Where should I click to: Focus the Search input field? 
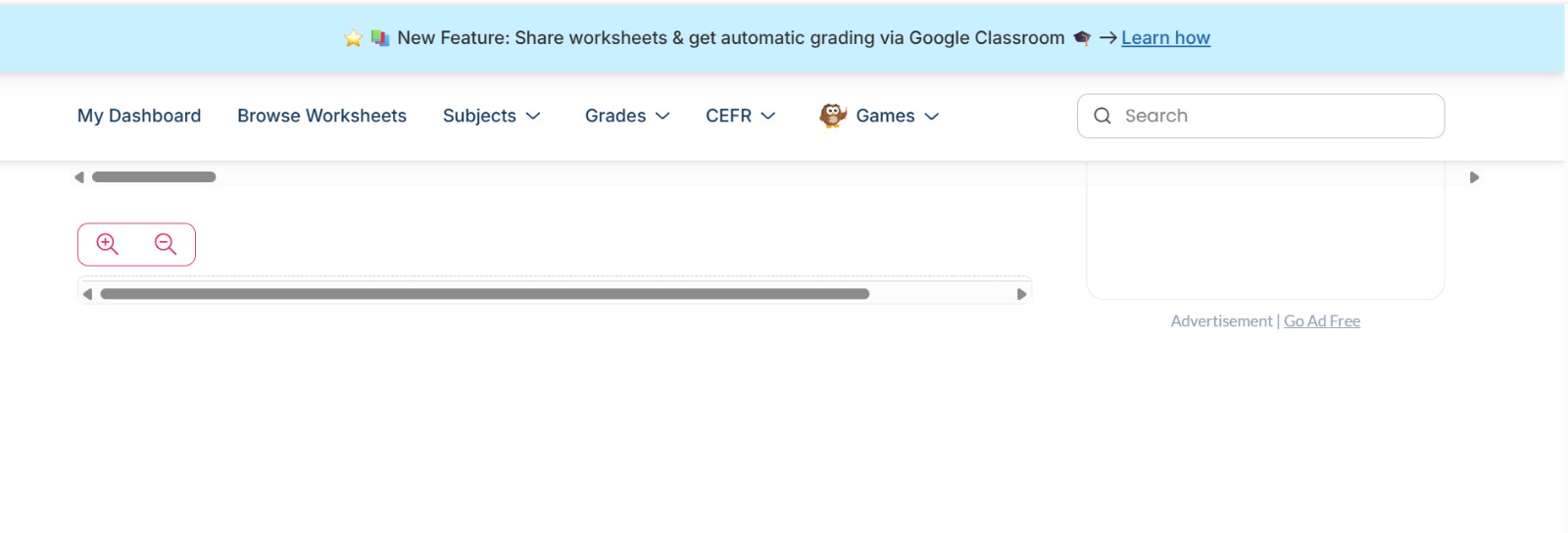click(1274, 116)
